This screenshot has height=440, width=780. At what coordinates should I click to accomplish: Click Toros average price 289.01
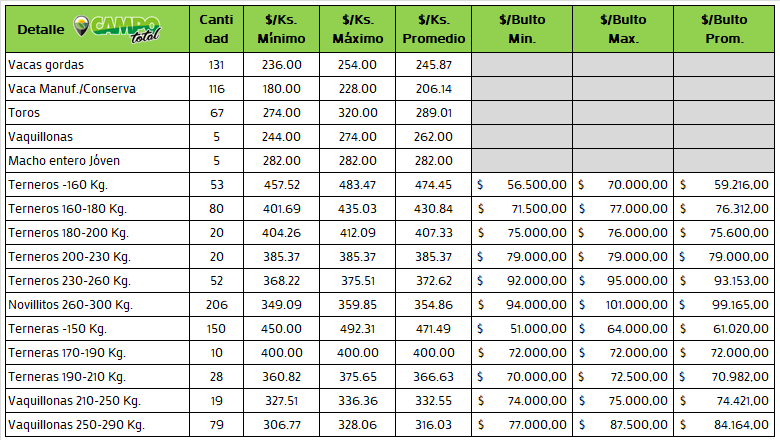[x=433, y=113]
